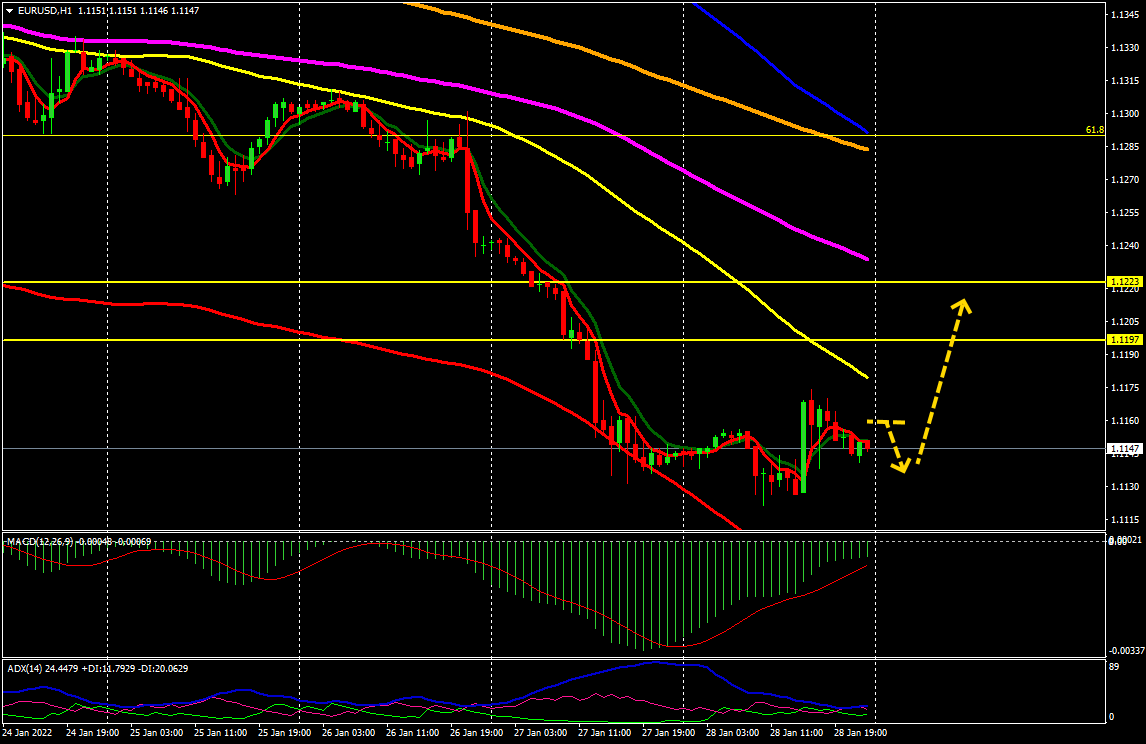Select the 24 Jan 2022 time label
This screenshot has width=1146, height=744.
click(27, 732)
